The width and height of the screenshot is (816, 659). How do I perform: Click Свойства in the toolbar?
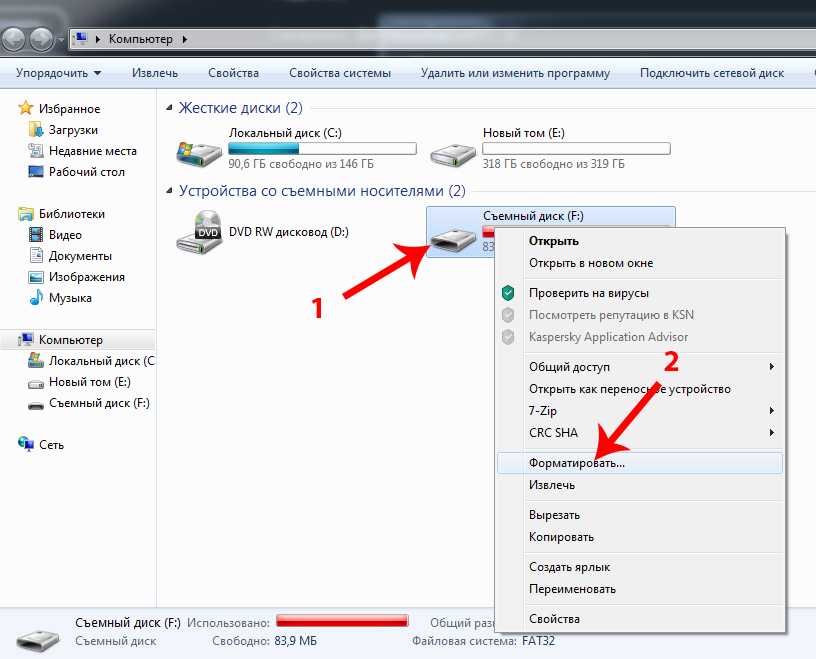click(233, 73)
